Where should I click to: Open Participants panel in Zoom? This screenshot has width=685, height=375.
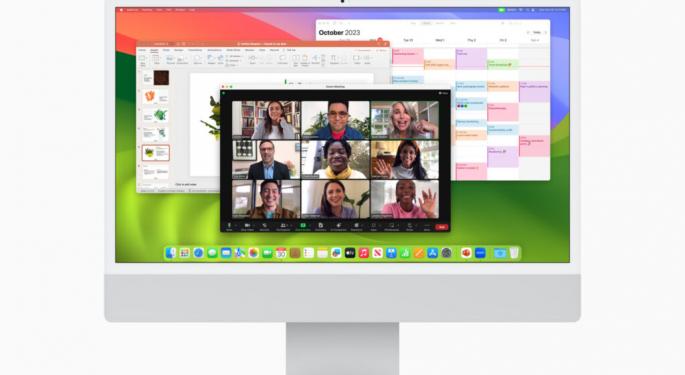point(283,226)
